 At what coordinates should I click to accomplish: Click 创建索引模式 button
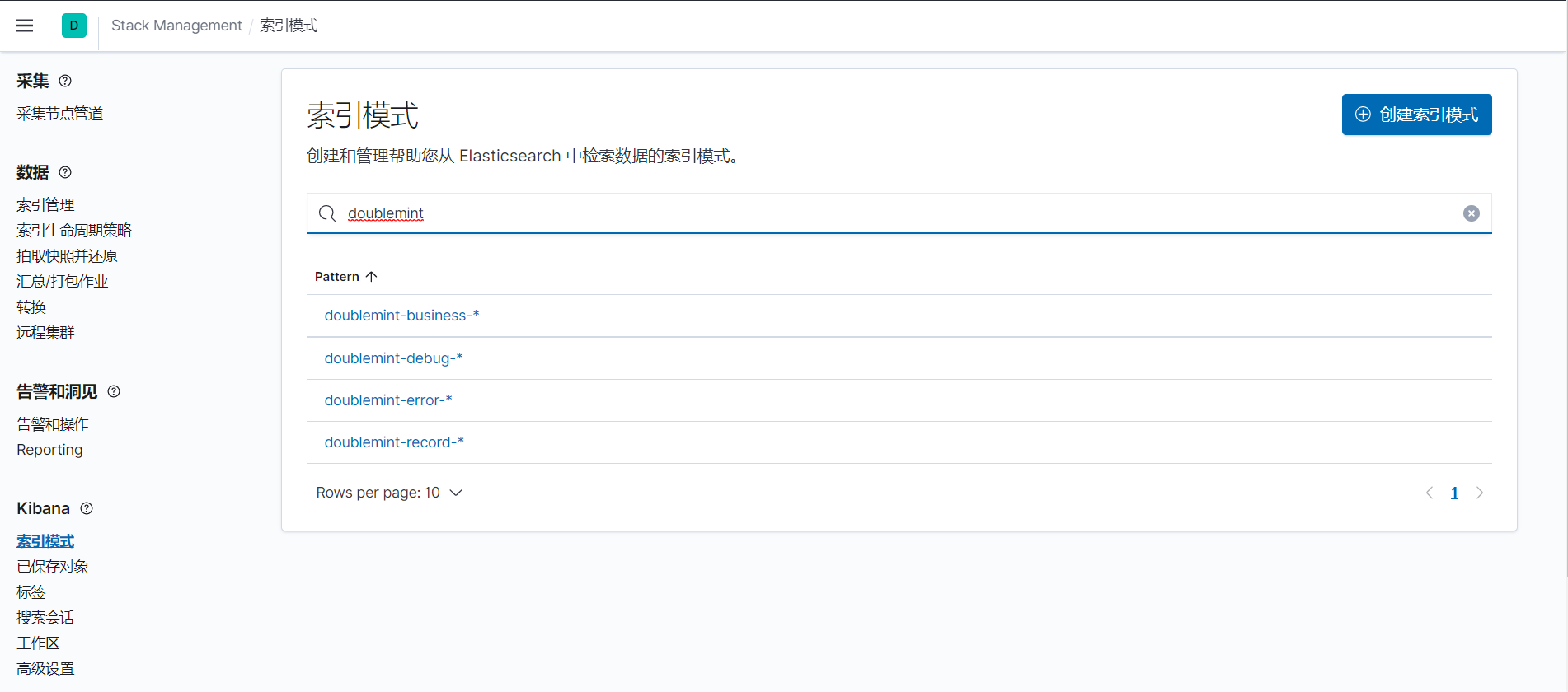(x=1416, y=115)
